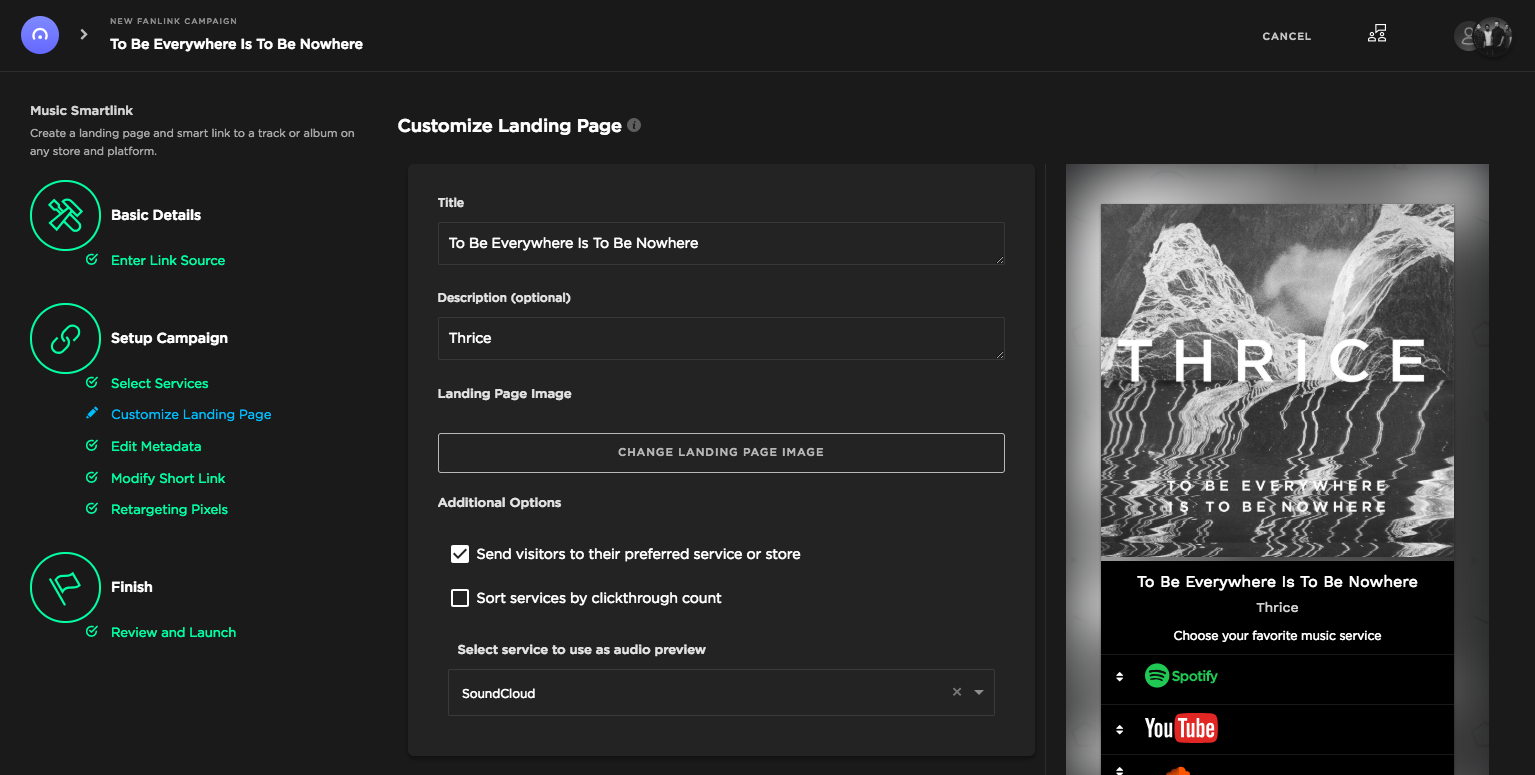Click the YouTube reorder handle in preview
Image resolution: width=1535 pixels, height=775 pixels.
[1119, 729]
